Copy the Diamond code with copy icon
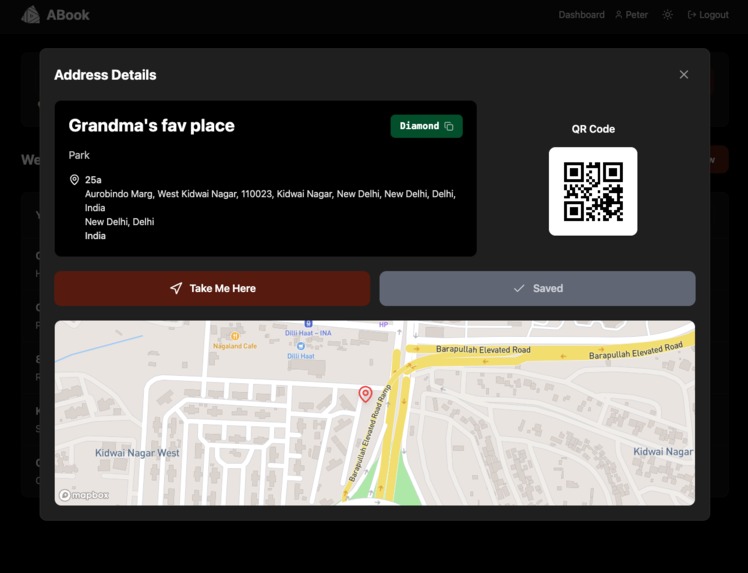The image size is (748, 573). pos(449,126)
